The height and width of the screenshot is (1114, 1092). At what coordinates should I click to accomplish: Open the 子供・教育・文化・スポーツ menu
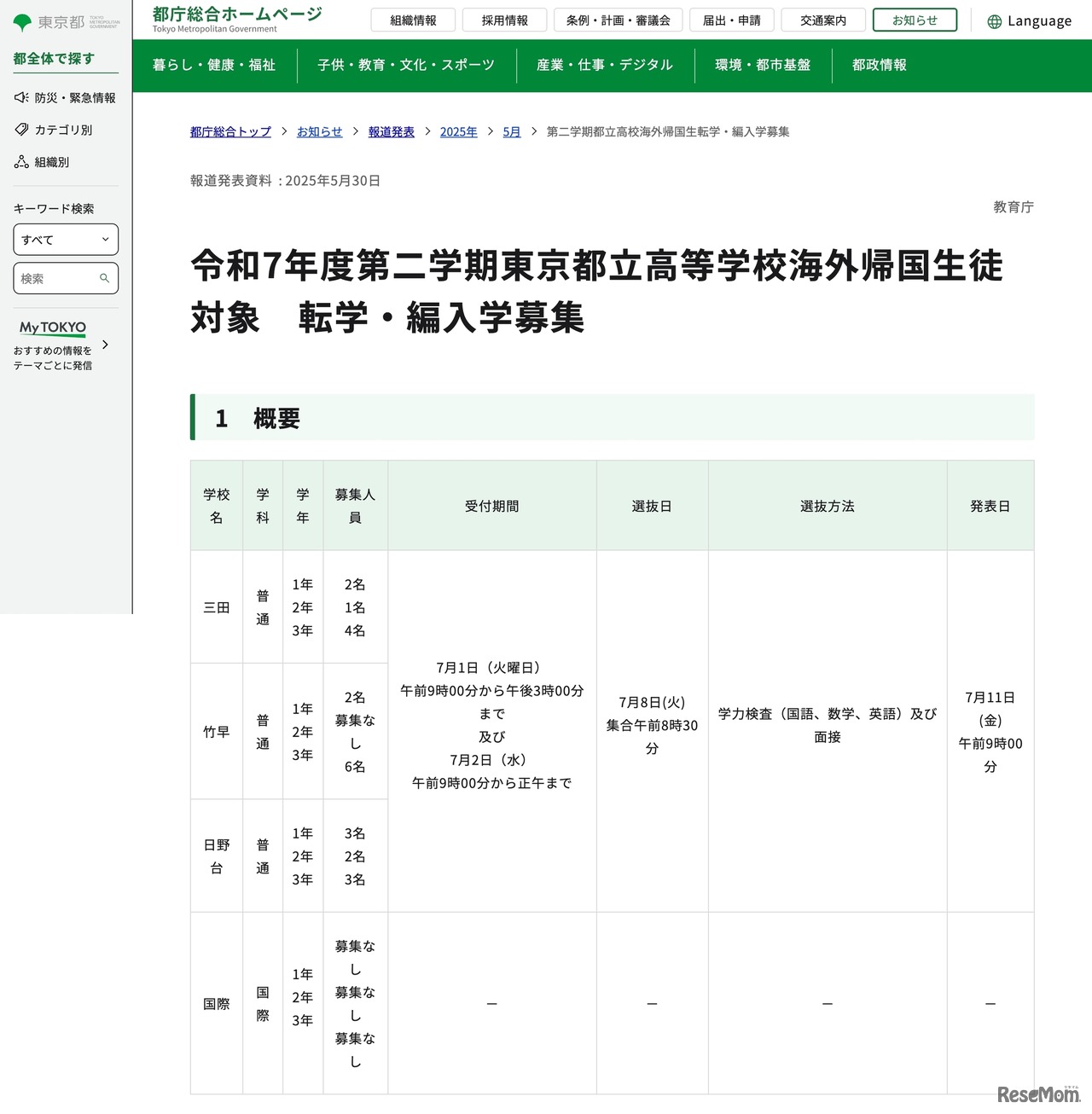pos(406,66)
